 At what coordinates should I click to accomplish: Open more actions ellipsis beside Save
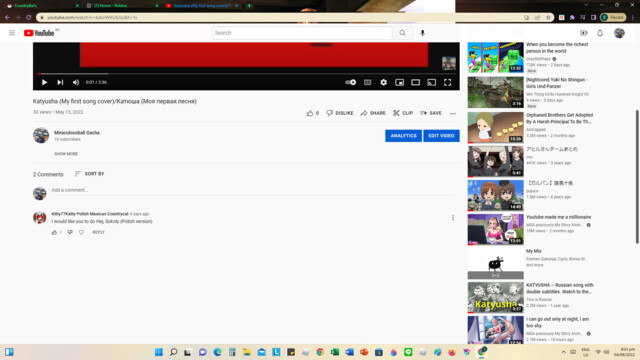pyautogui.click(x=453, y=113)
